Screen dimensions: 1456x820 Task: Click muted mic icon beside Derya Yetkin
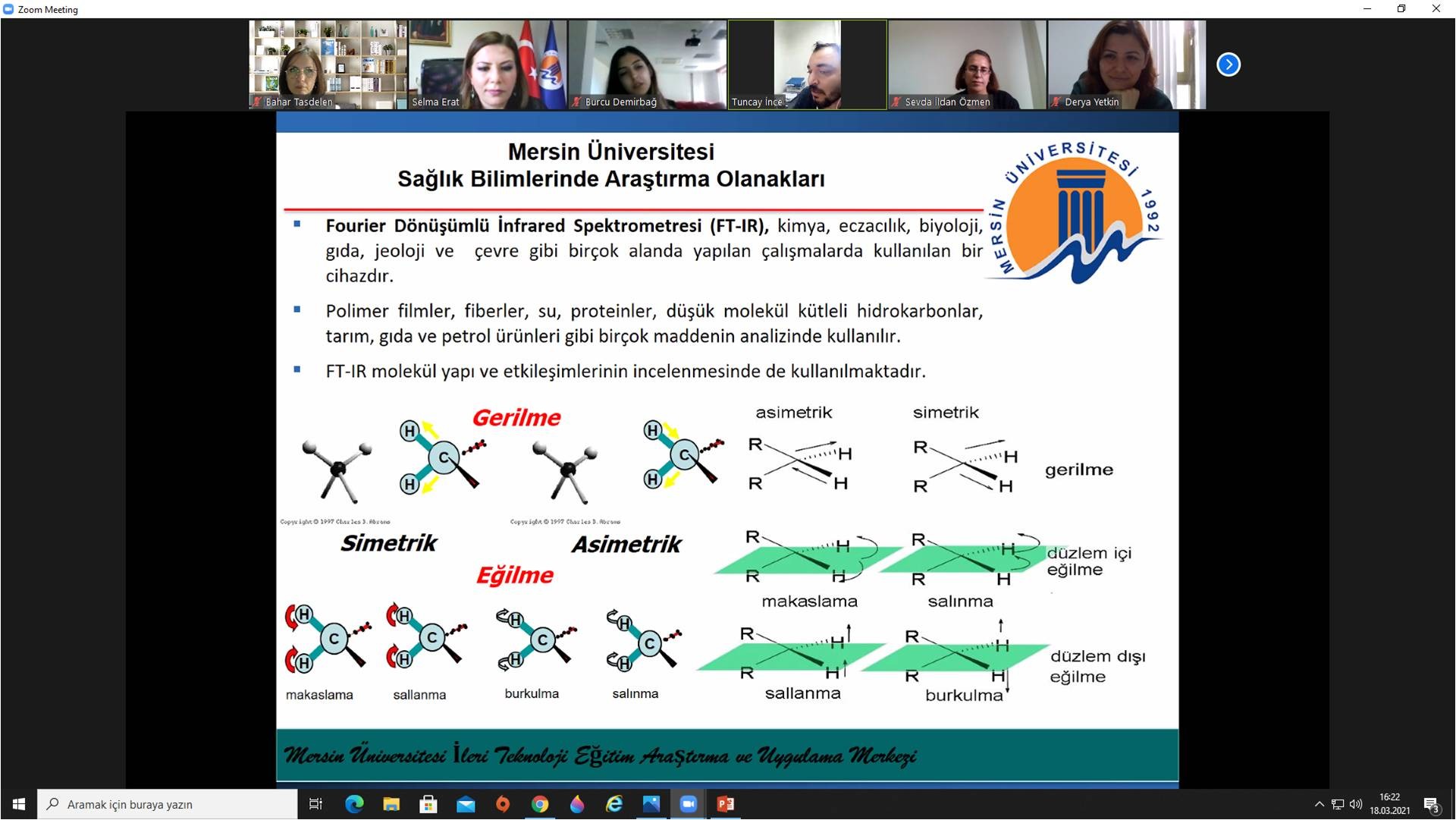(1056, 102)
